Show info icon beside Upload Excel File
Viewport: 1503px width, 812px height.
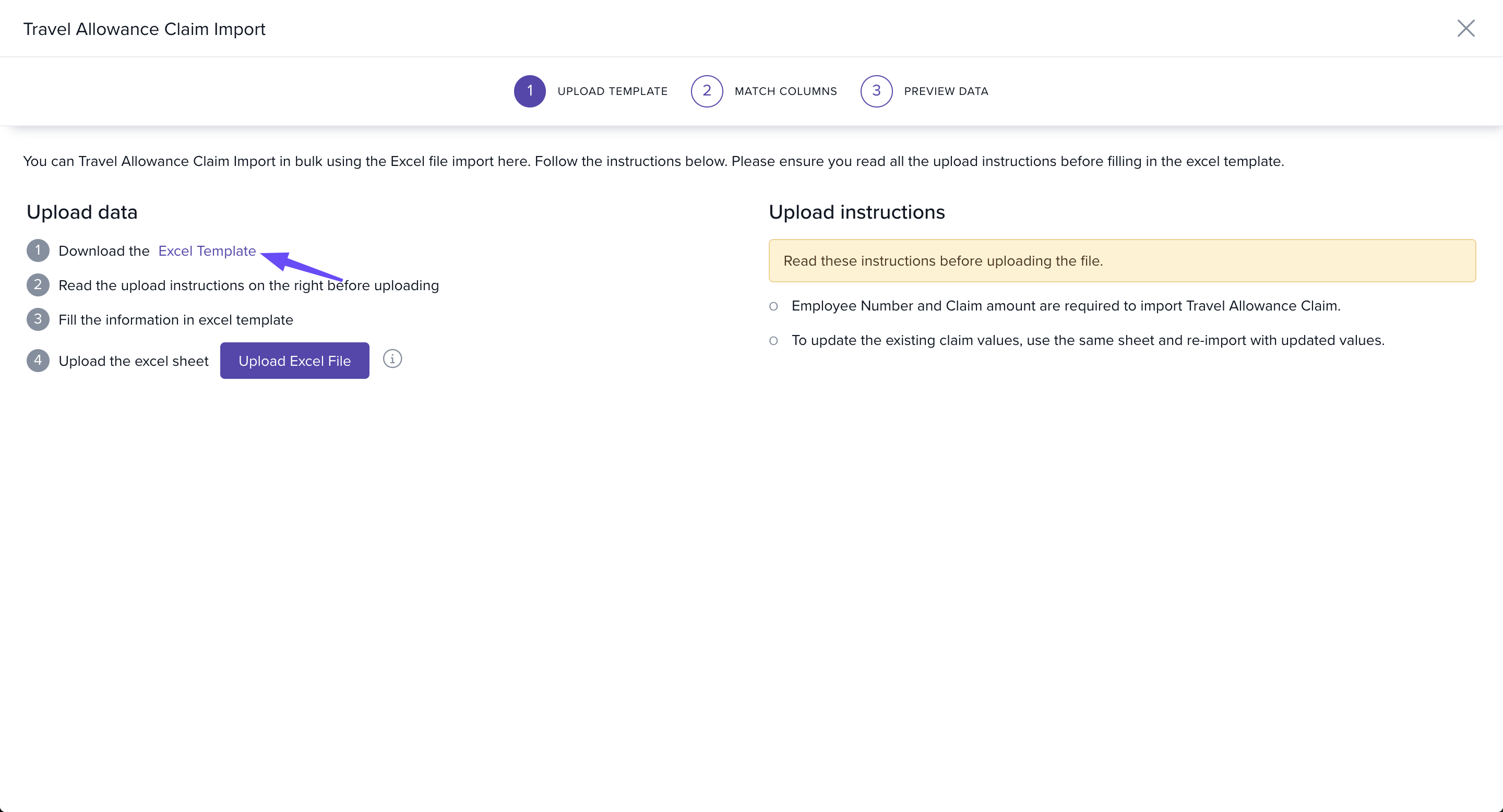[x=392, y=359]
